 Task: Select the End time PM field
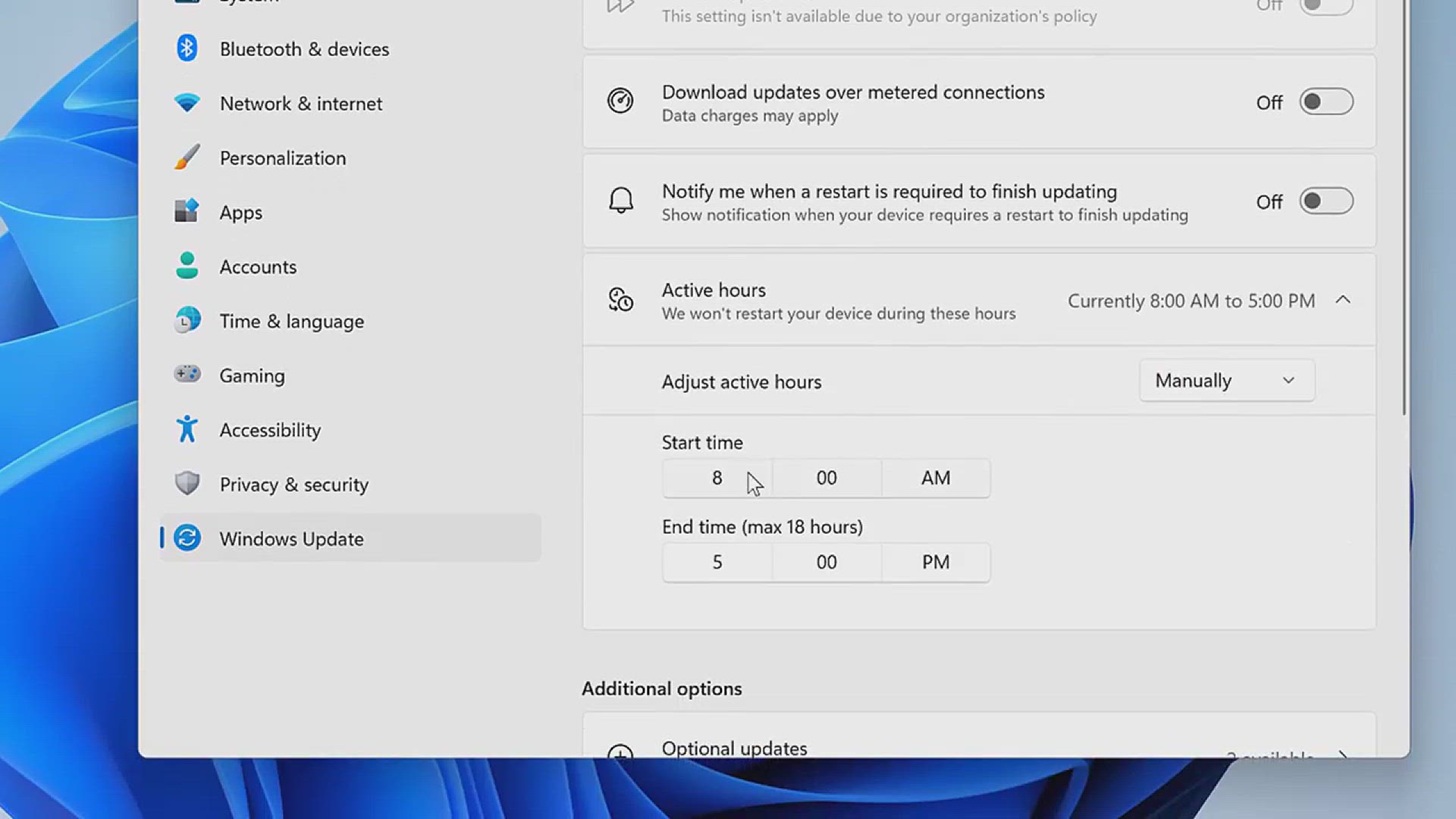coord(936,563)
